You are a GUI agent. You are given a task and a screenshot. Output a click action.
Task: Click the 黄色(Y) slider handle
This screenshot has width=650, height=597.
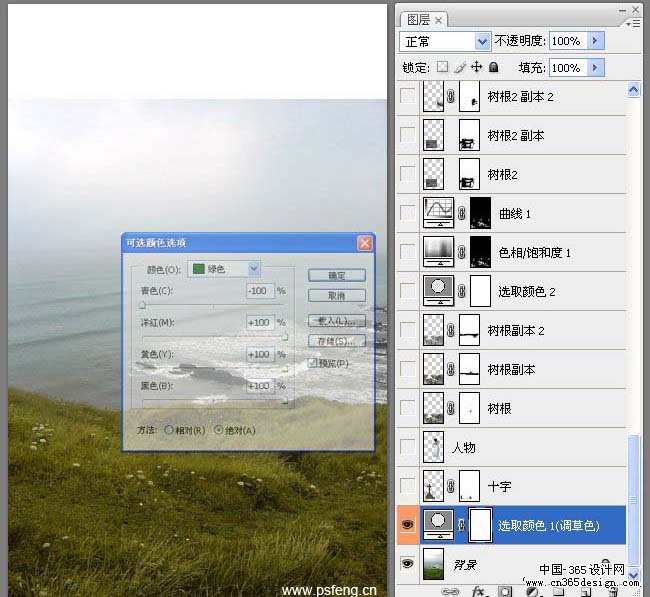285,369
